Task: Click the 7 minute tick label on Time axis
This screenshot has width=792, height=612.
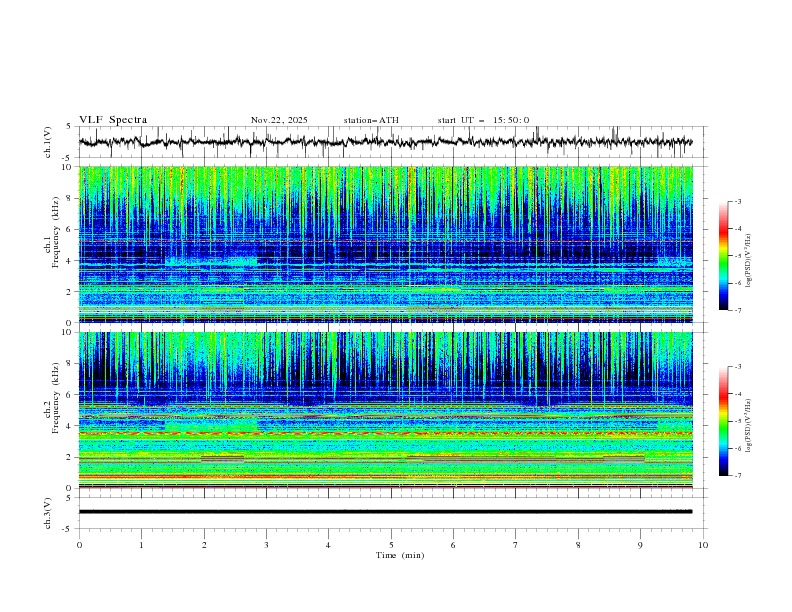Action: click(516, 545)
